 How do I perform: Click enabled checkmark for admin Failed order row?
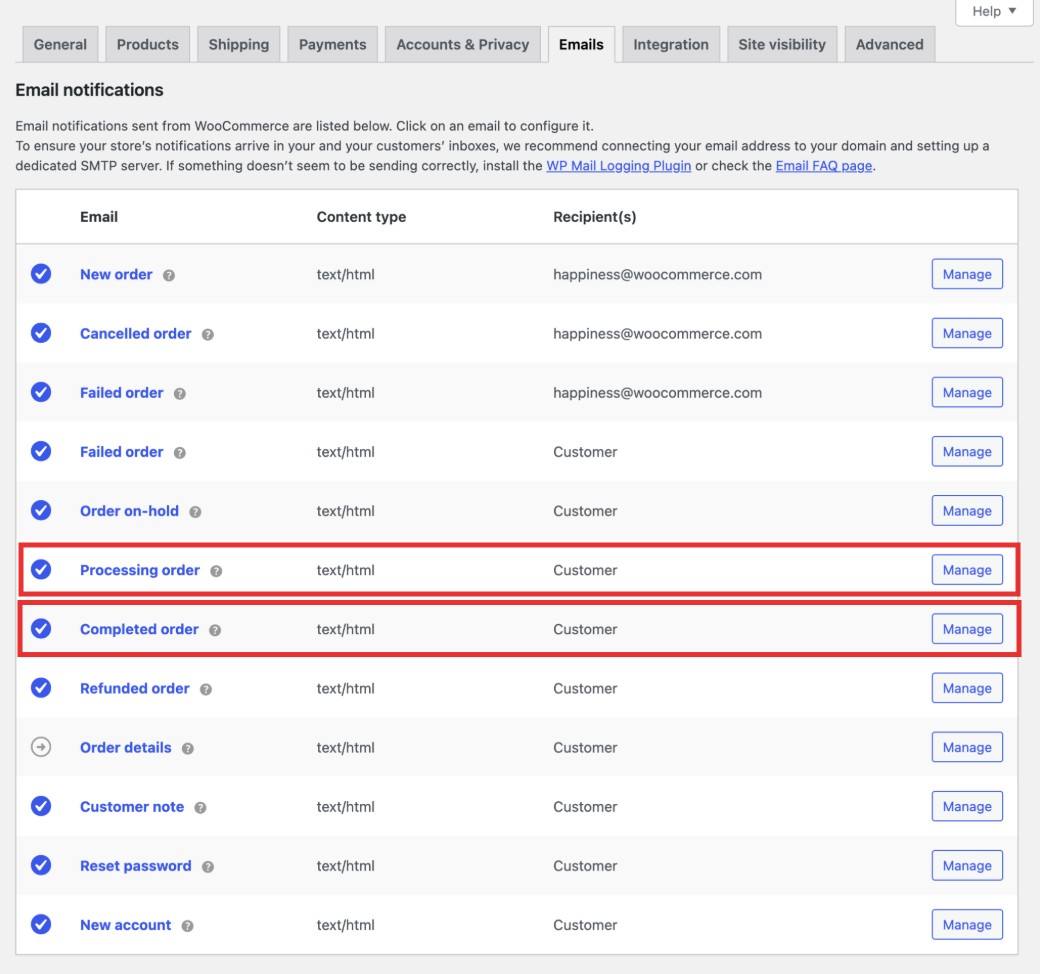(41, 391)
